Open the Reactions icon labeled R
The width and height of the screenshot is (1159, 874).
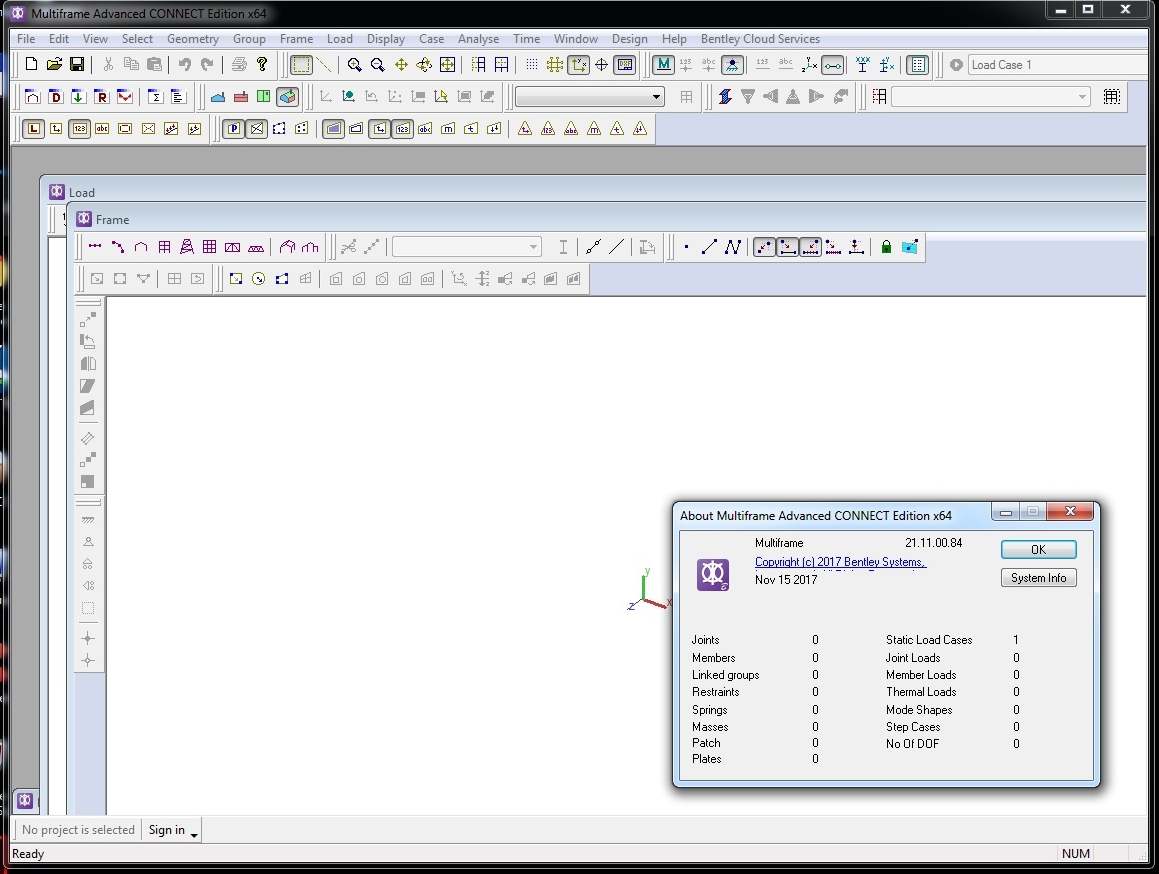tap(101, 96)
